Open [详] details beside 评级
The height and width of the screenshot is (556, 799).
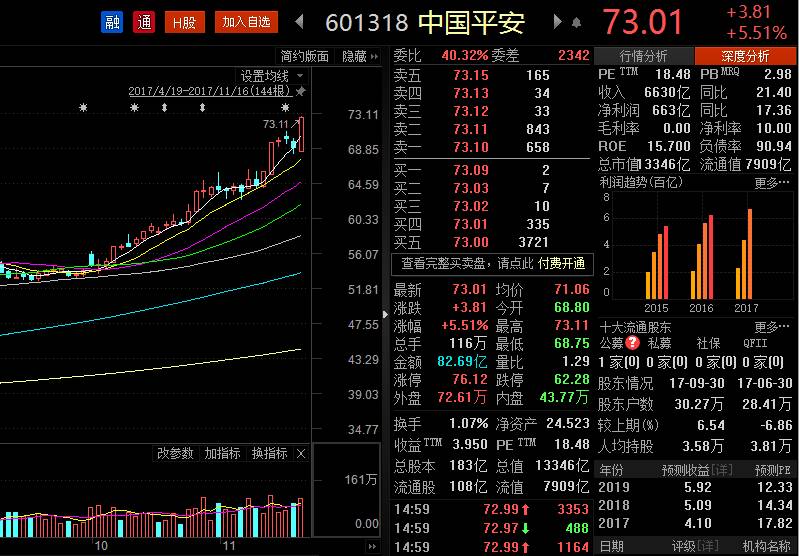tap(707, 547)
